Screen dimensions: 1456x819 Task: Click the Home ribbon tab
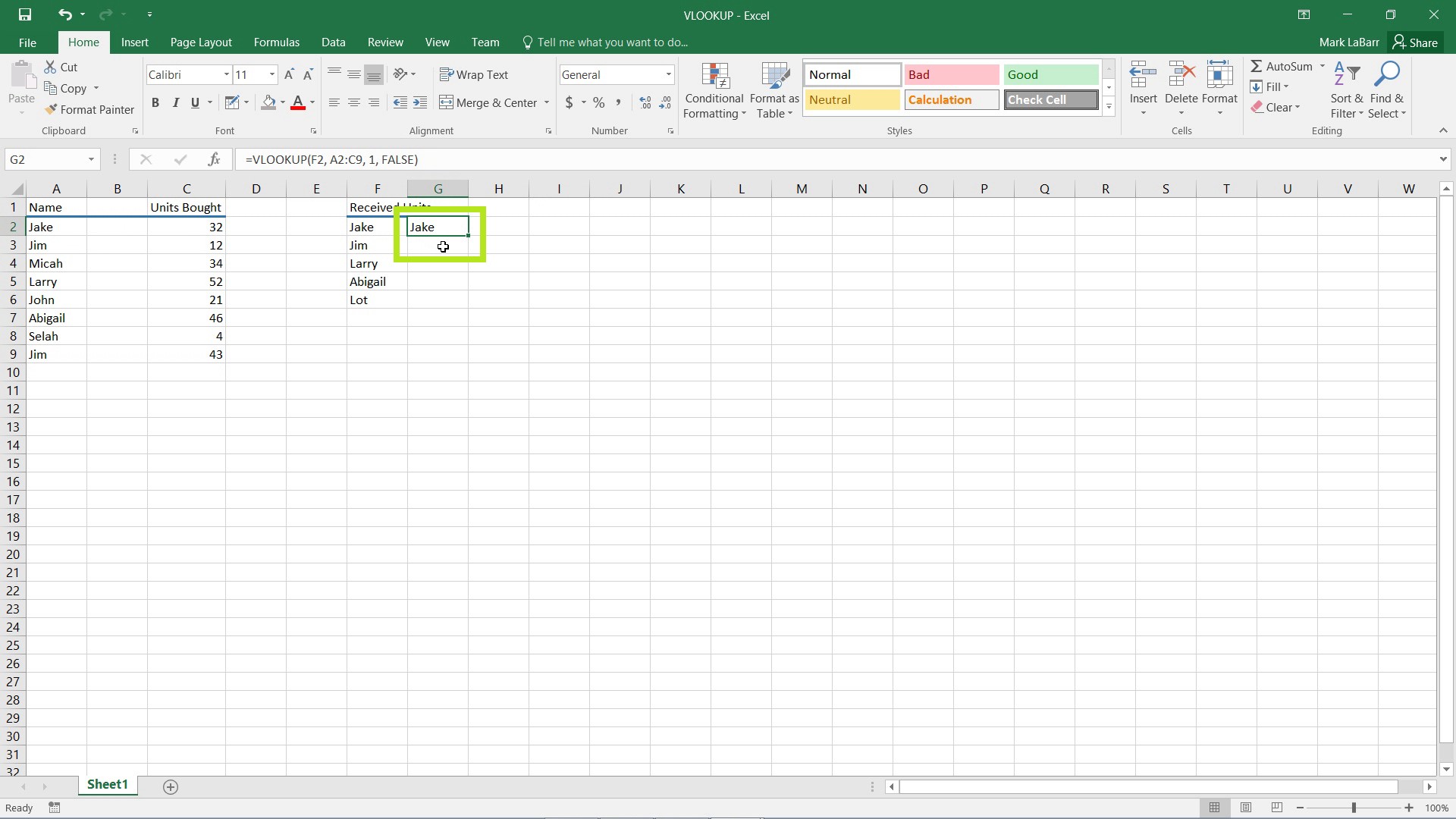coord(84,42)
